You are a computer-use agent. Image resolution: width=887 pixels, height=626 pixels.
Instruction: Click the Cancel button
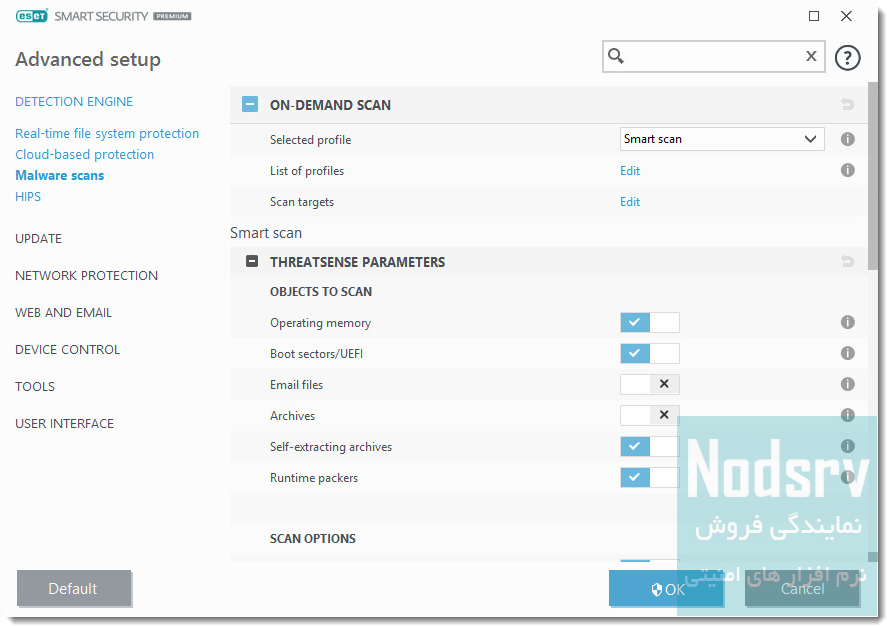tap(802, 589)
